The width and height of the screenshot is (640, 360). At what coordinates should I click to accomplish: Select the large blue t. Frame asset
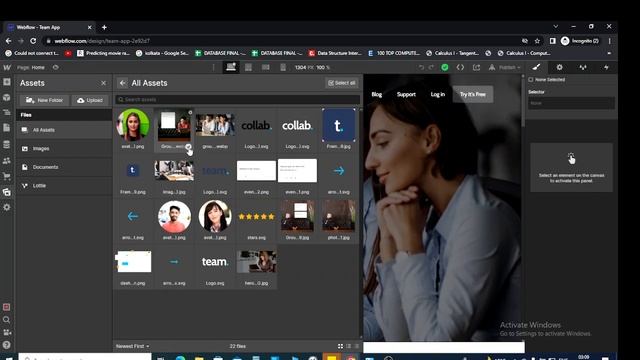(x=338, y=125)
